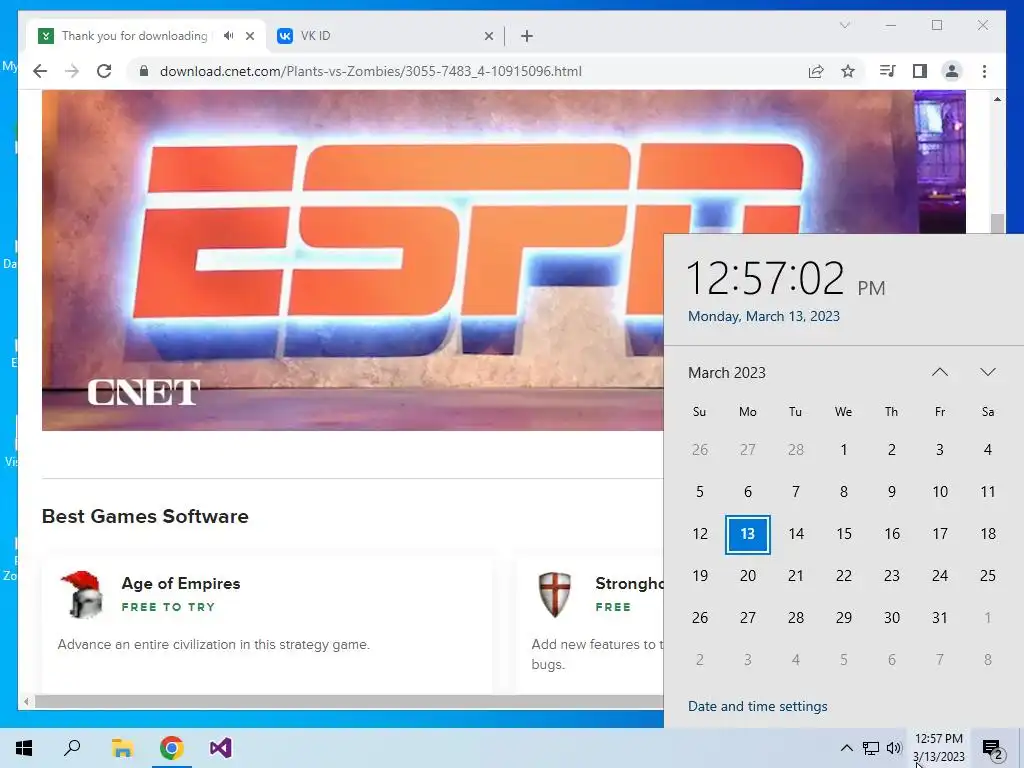Open the media control icon in Chrome toolbar

click(x=888, y=71)
